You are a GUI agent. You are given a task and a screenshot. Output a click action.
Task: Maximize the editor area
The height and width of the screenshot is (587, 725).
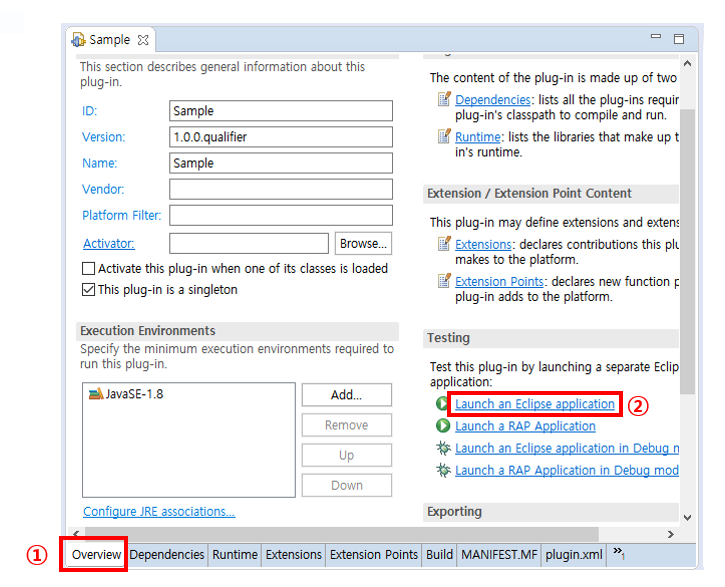coord(679,39)
